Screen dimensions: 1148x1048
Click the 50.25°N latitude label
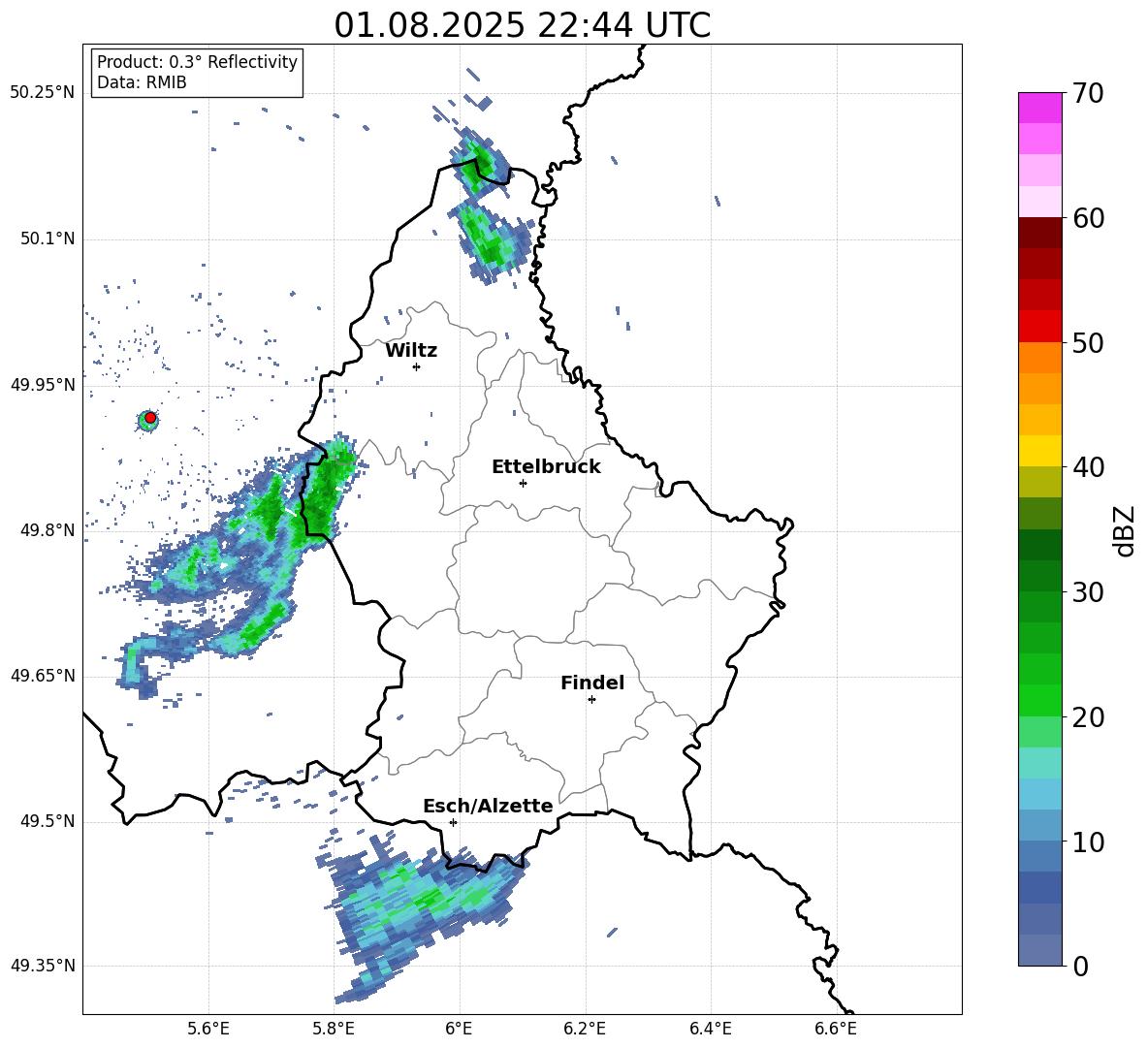pos(42,93)
